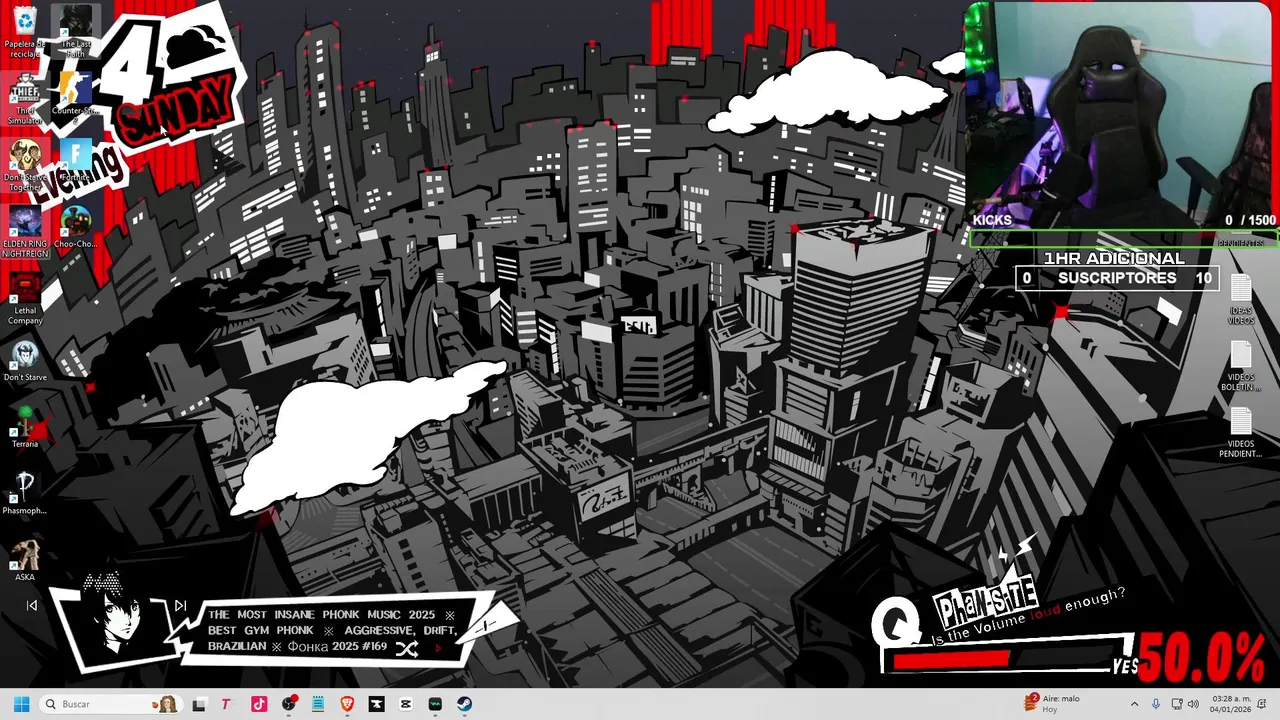The width and height of the screenshot is (1280, 720).
Task: Select the Counter-Strike 2 shortcut
Action: pos(76,96)
